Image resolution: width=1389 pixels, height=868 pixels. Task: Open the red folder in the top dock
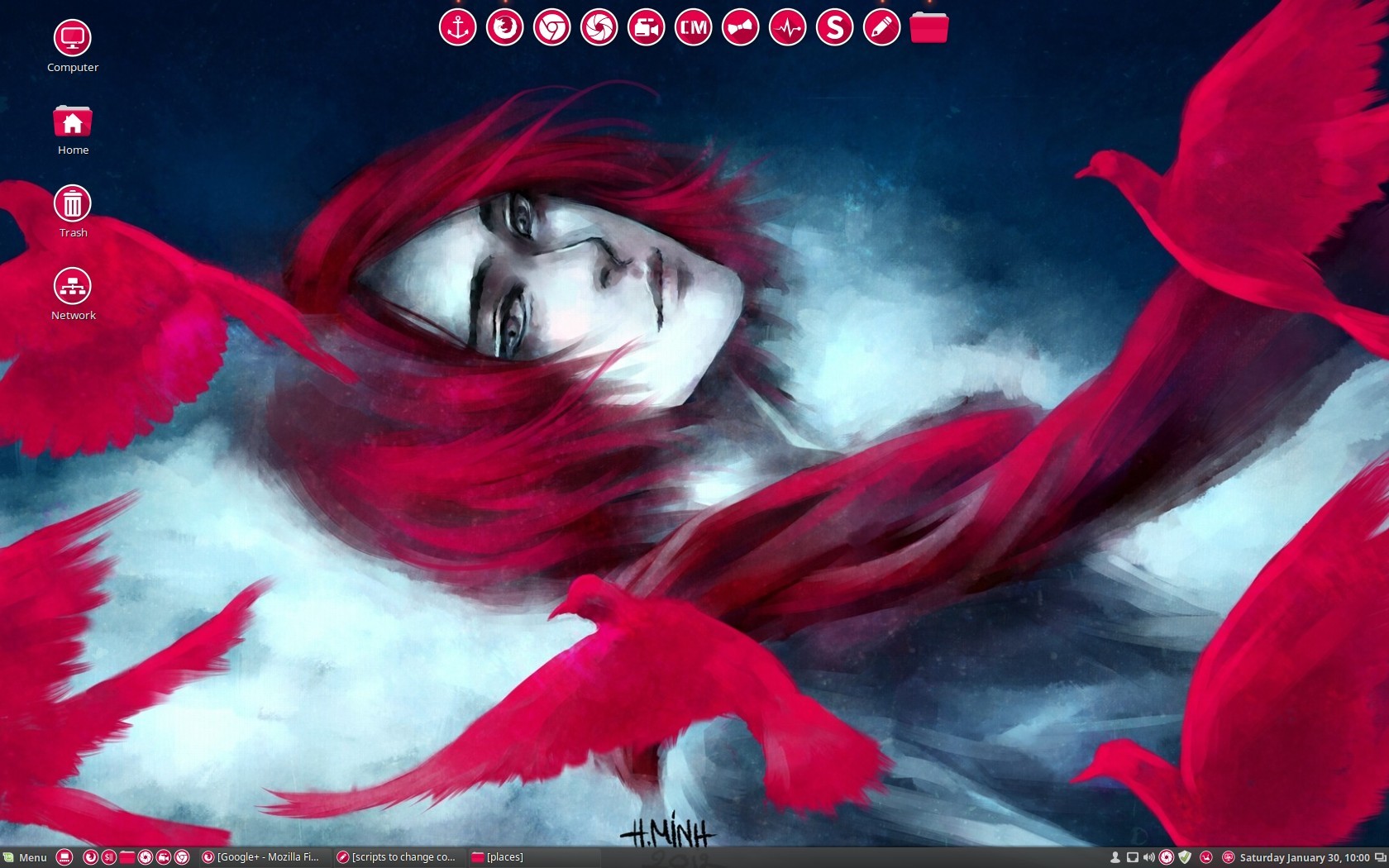click(x=929, y=28)
